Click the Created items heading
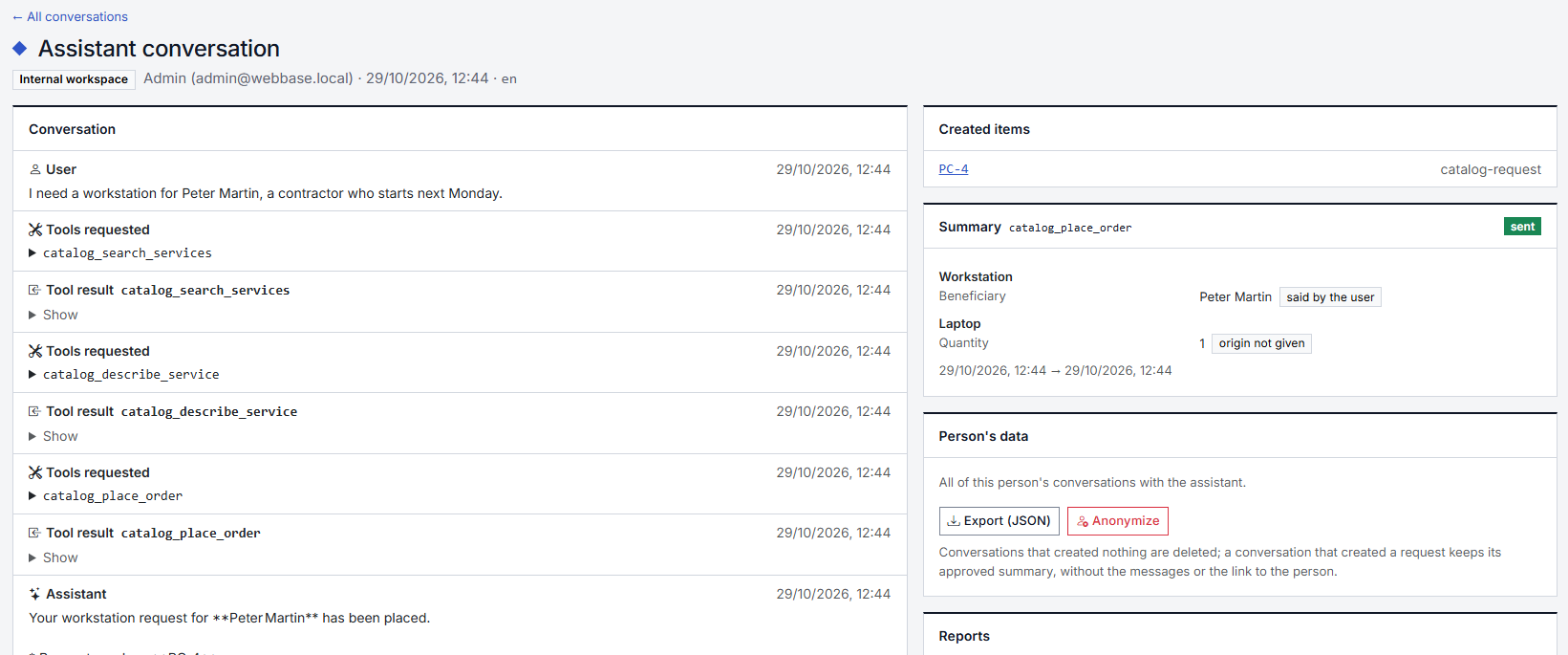The image size is (1568, 655). [x=984, y=129]
